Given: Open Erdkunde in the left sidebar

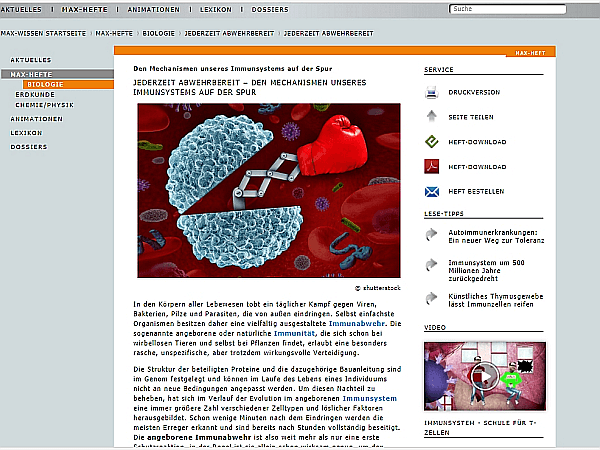Looking at the screenshot, I should 36,94.
